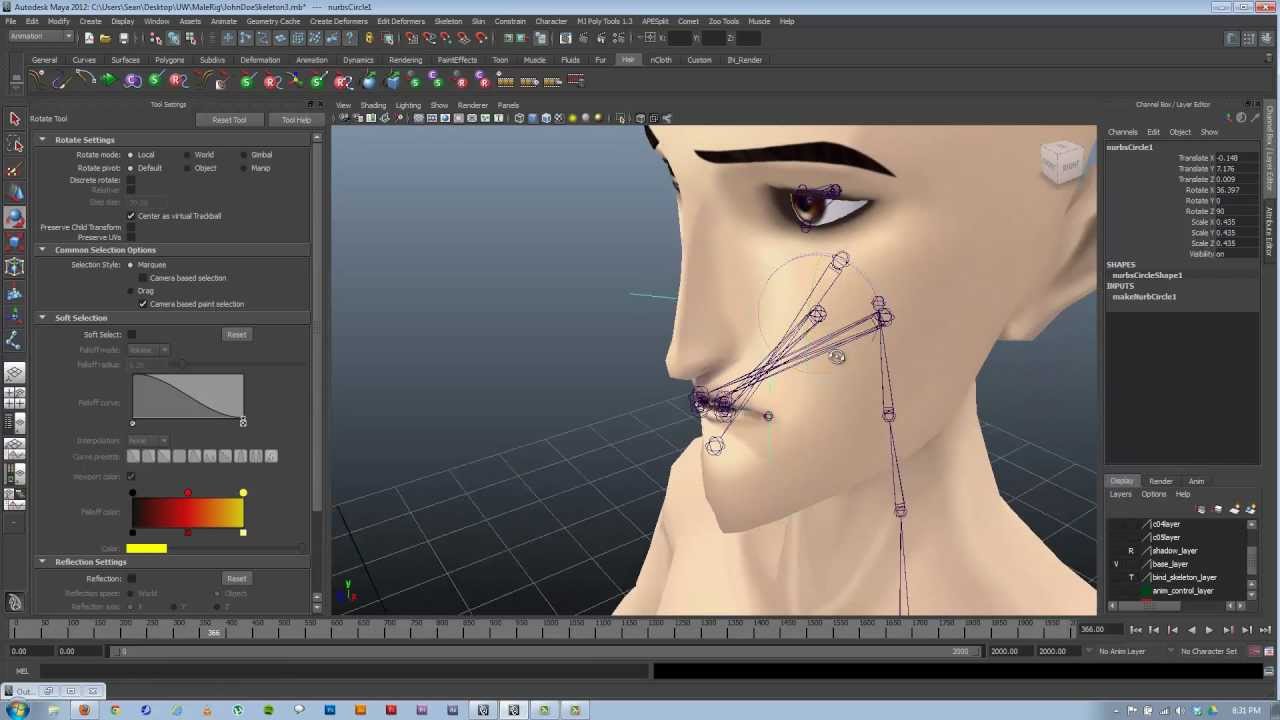Open the Modify menu
Viewport: 1280px width, 720px height.
[58, 21]
